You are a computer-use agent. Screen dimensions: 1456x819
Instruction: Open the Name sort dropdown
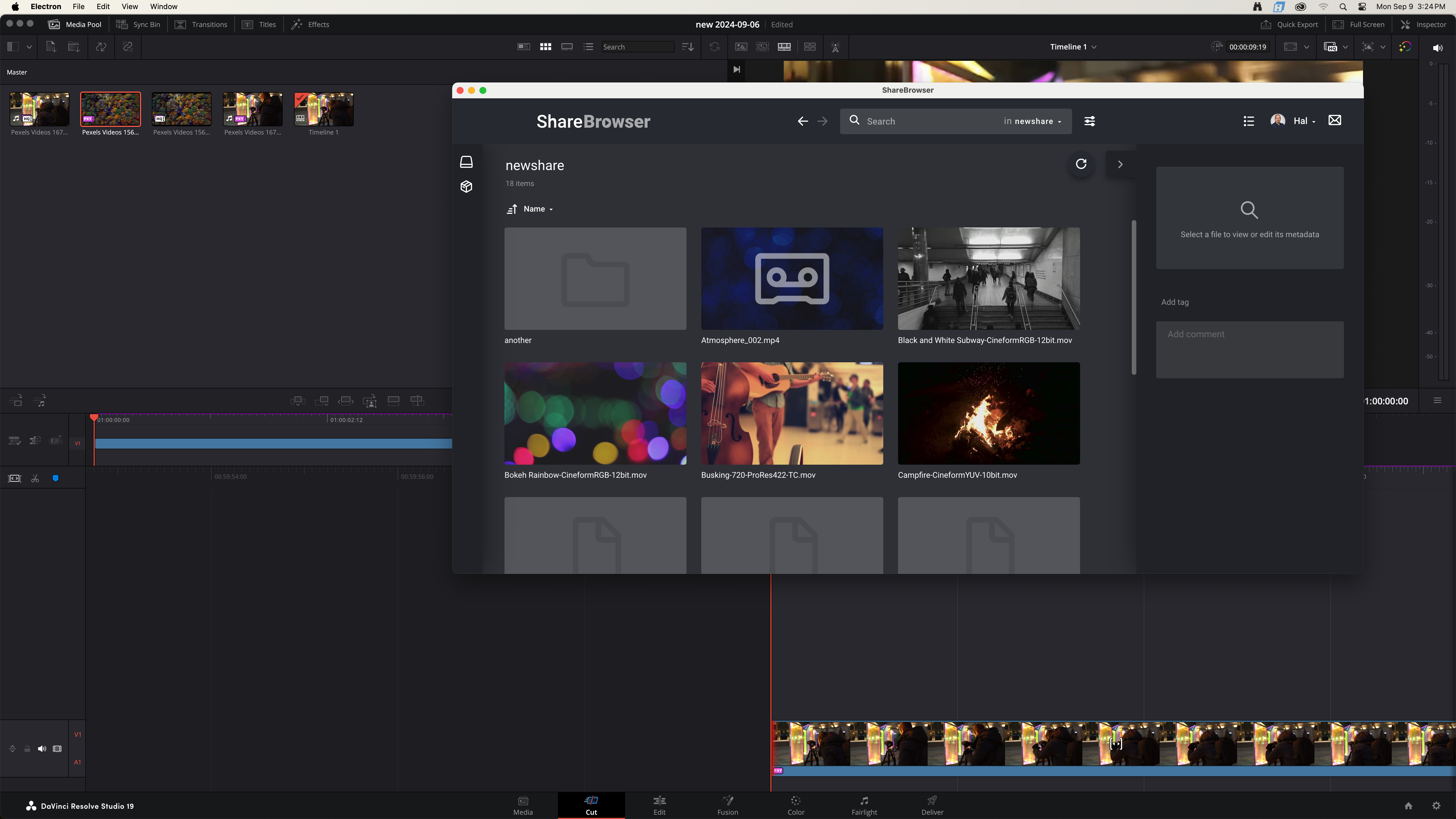[x=538, y=209]
